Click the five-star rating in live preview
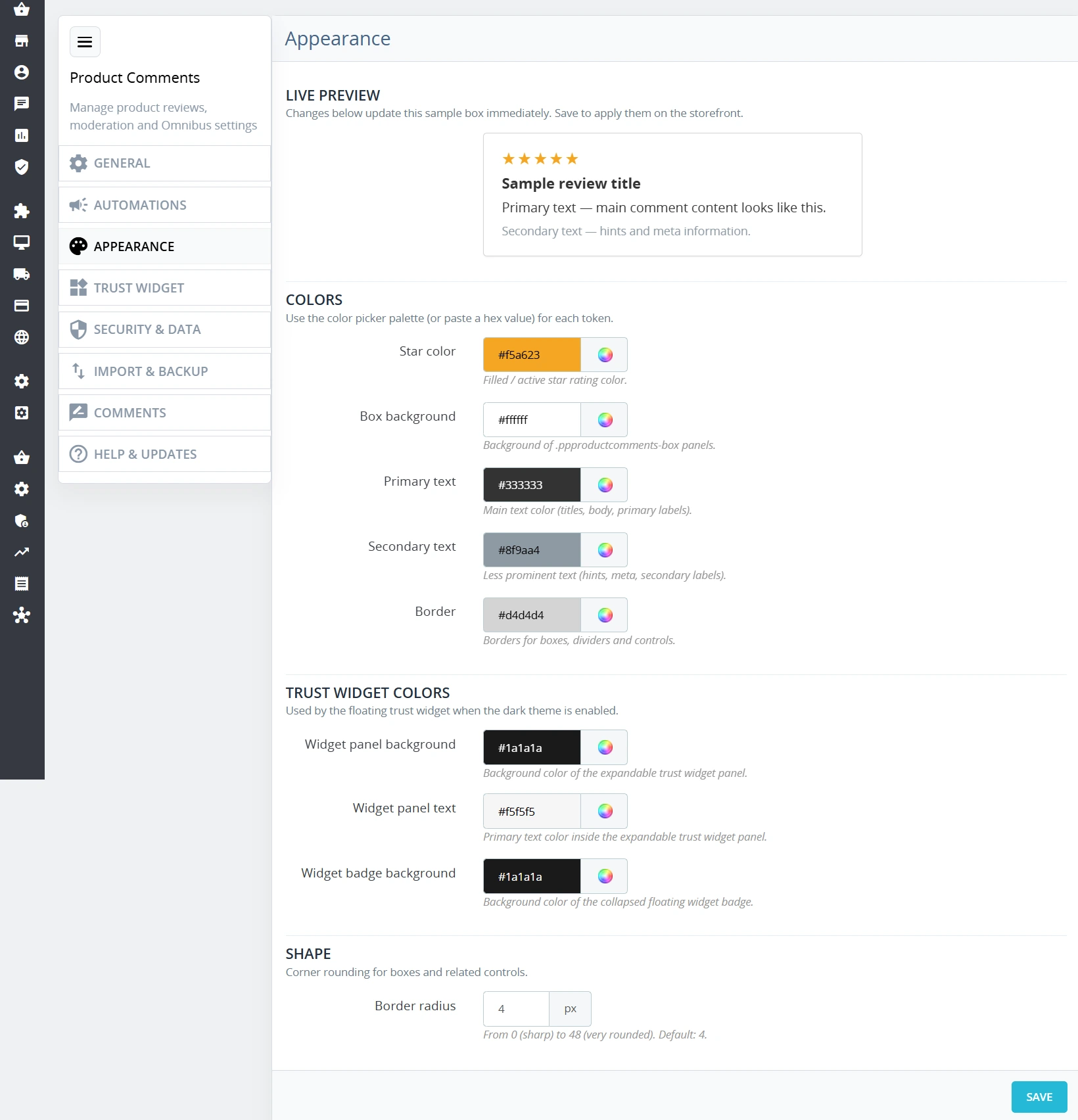This screenshot has width=1078, height=1120. 540,159
